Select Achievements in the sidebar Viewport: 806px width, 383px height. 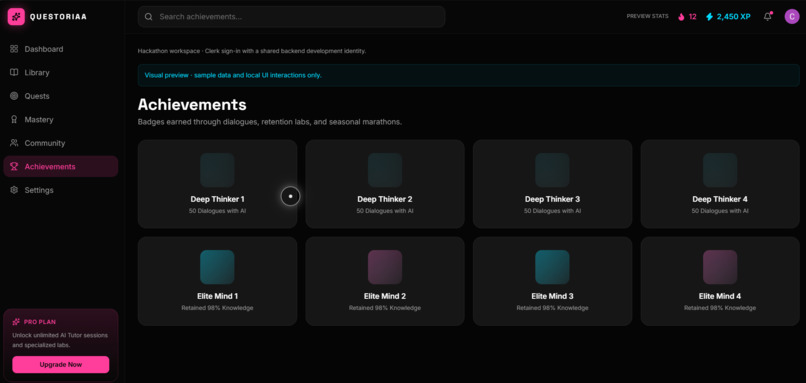pos(61,167)
